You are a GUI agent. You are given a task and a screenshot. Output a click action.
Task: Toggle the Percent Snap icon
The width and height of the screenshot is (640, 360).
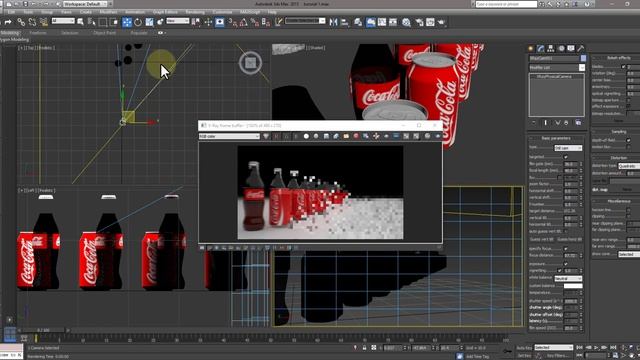(x=255, y=22)
